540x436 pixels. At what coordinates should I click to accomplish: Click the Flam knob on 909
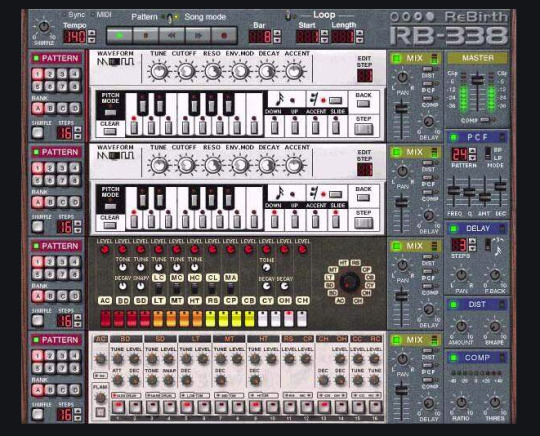pyautogui.click(x=100, y=398)
